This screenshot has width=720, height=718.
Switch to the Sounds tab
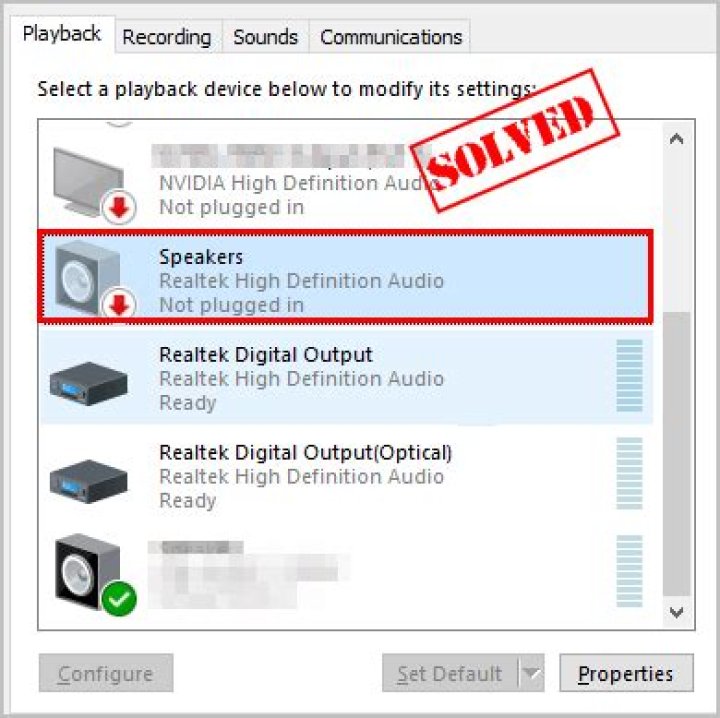[x=265, y=37]
